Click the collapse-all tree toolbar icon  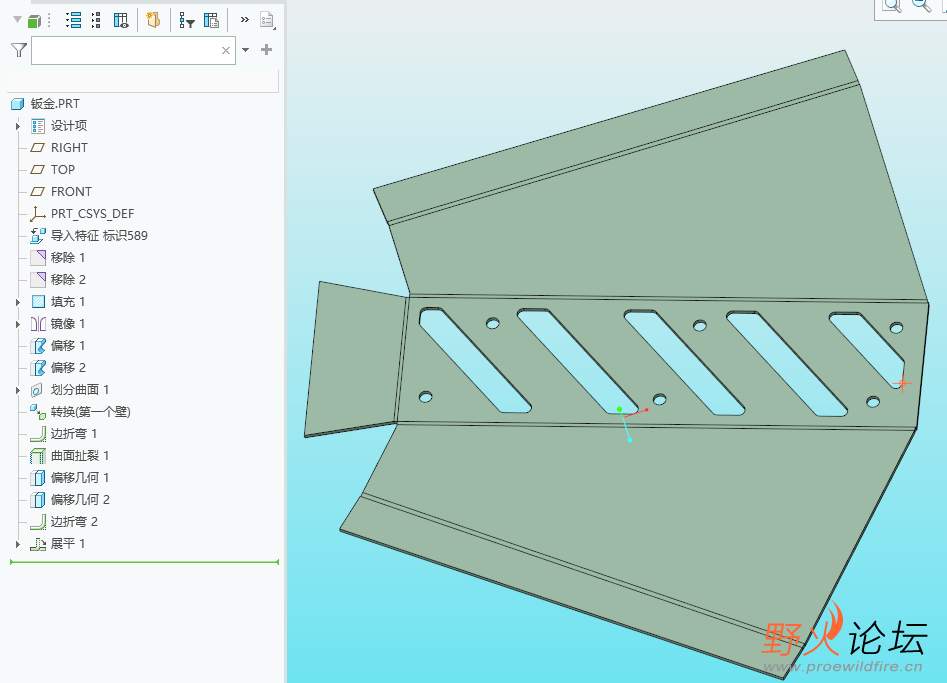click(96, 20)
